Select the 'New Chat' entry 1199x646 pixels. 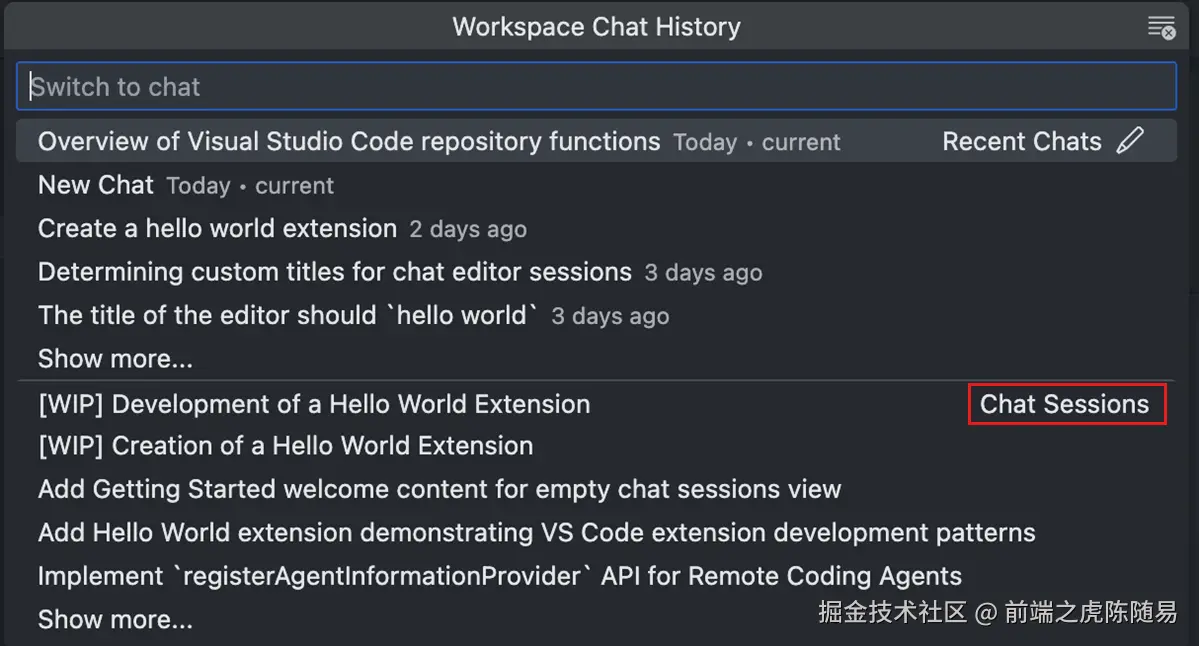click(x=96, y=185)
